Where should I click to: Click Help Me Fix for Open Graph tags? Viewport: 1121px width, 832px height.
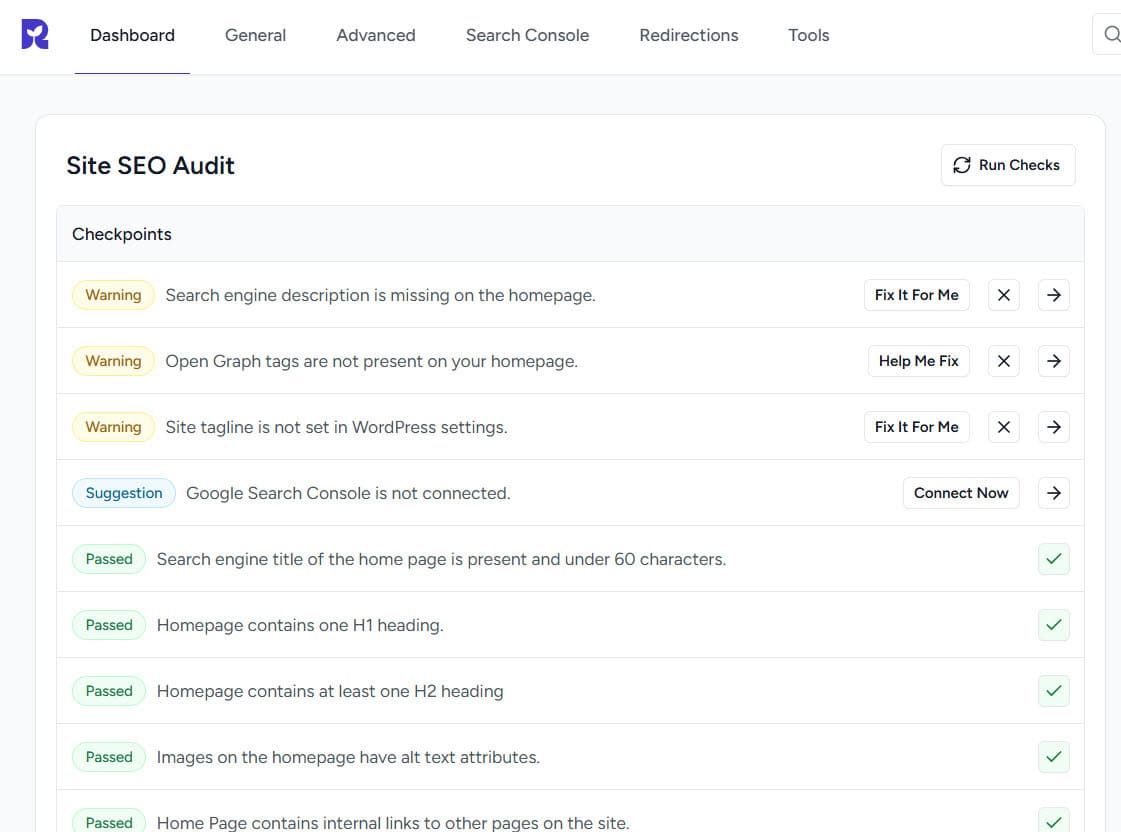point(918,361)
